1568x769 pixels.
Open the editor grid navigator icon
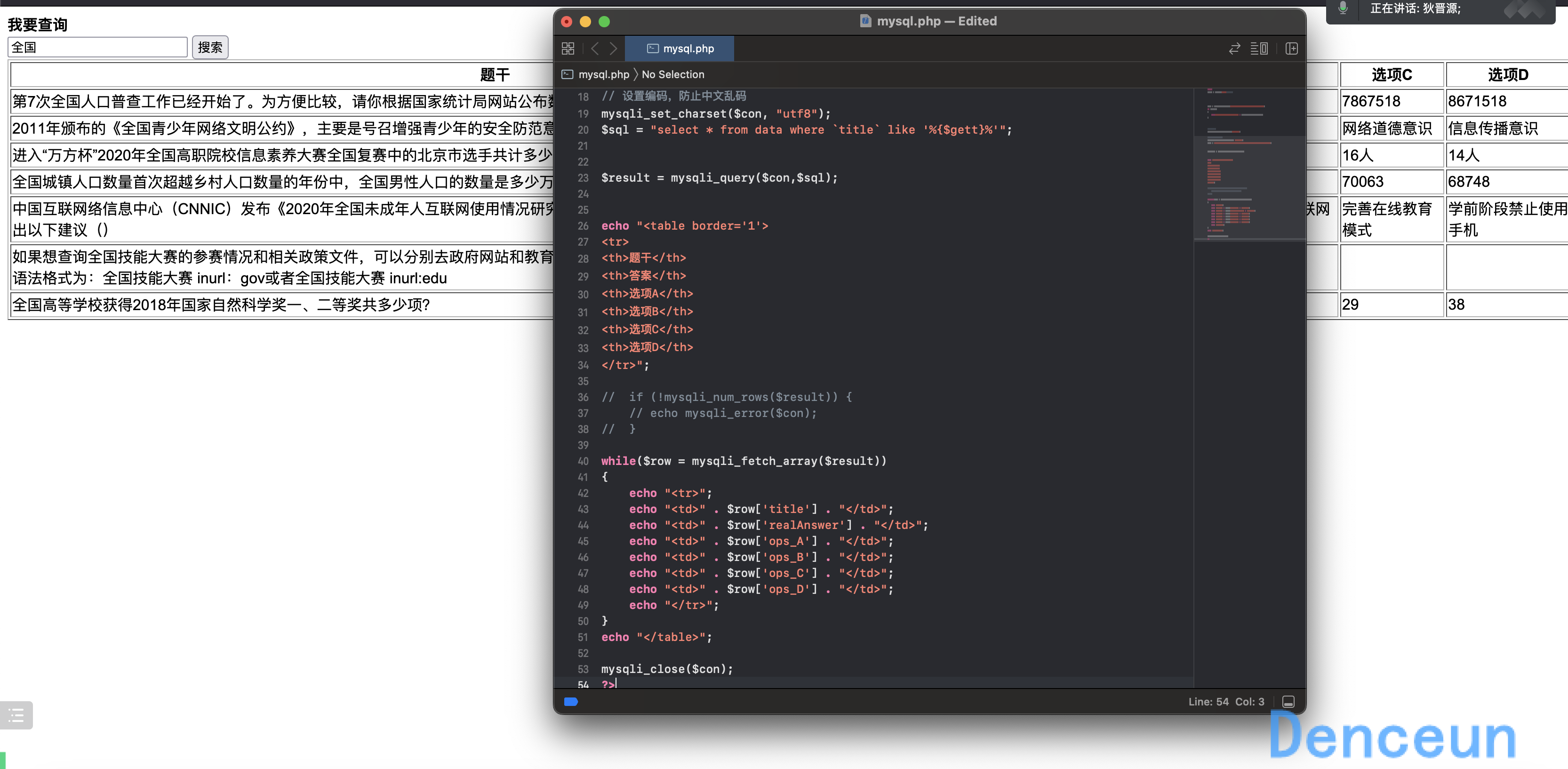568,48
